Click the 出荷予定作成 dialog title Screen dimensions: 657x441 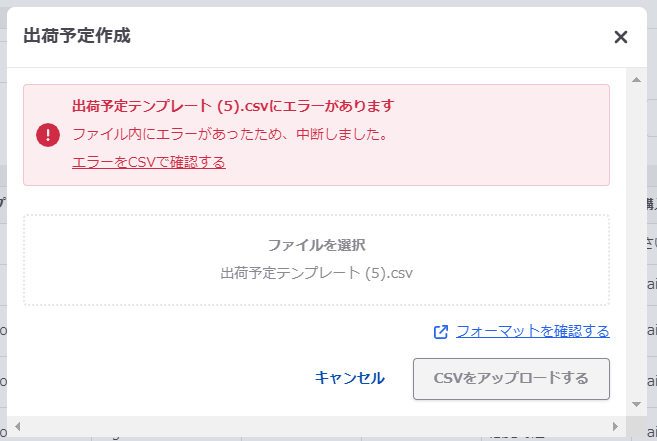tap(76, 37)
